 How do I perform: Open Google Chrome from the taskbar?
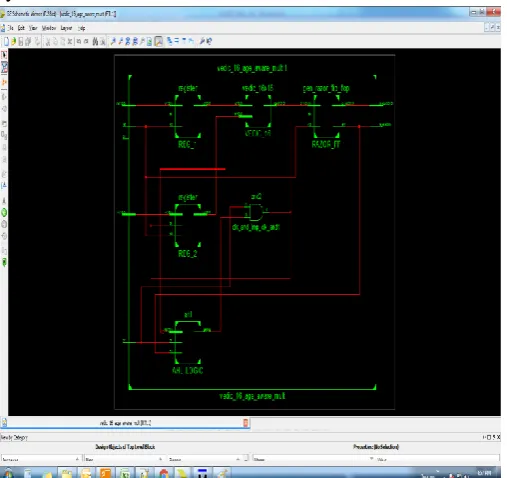164,473
